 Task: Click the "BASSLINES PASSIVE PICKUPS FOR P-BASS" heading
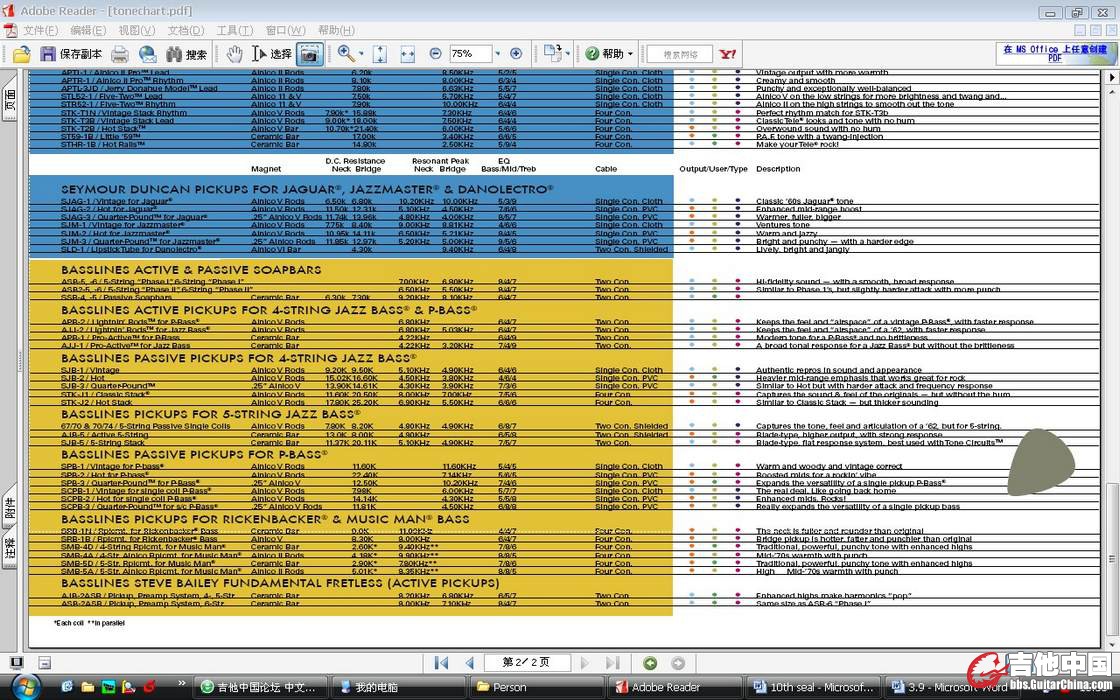(x=194, y=454)
